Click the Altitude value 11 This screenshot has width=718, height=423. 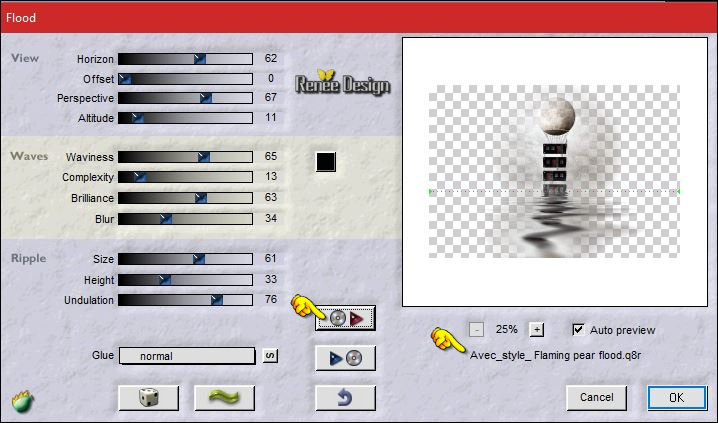coord(271,118)
